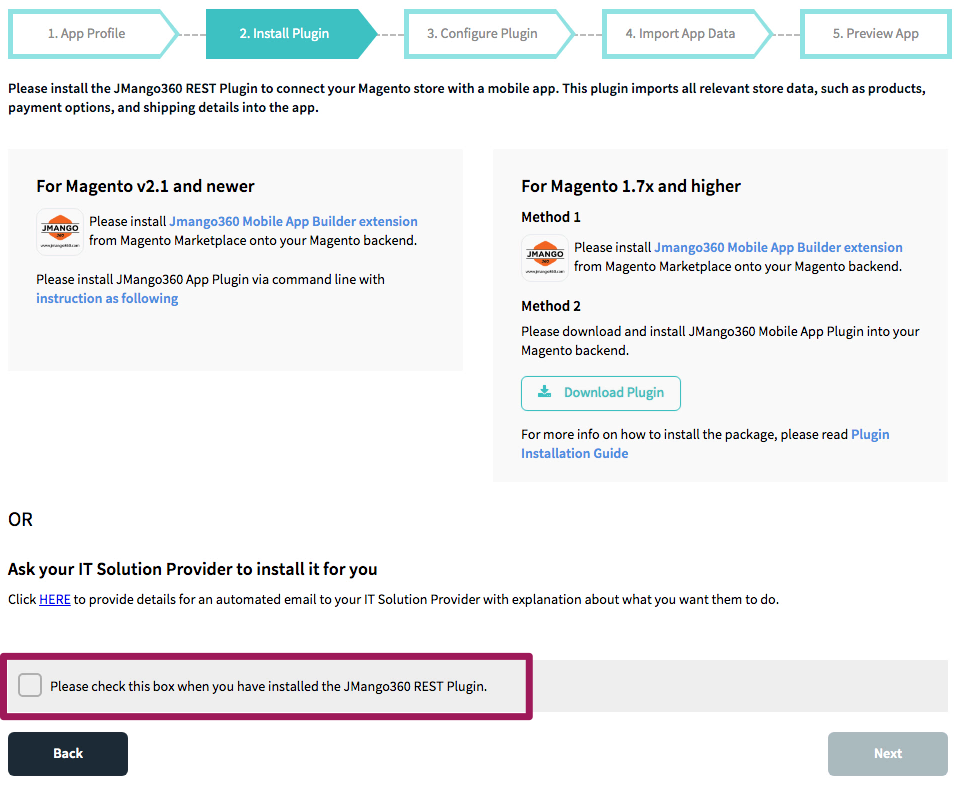This screenshot has height=785, width=963.
Task: Go to step 5. Preview App
Action: coord(876,34)
